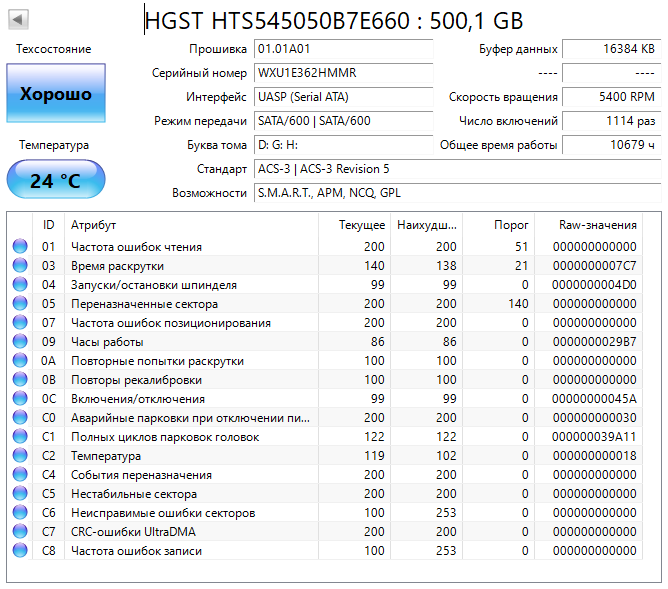Click status icon for attribute C4 row
The height and width of the screenshot is (589, 668).
(20, 474)
